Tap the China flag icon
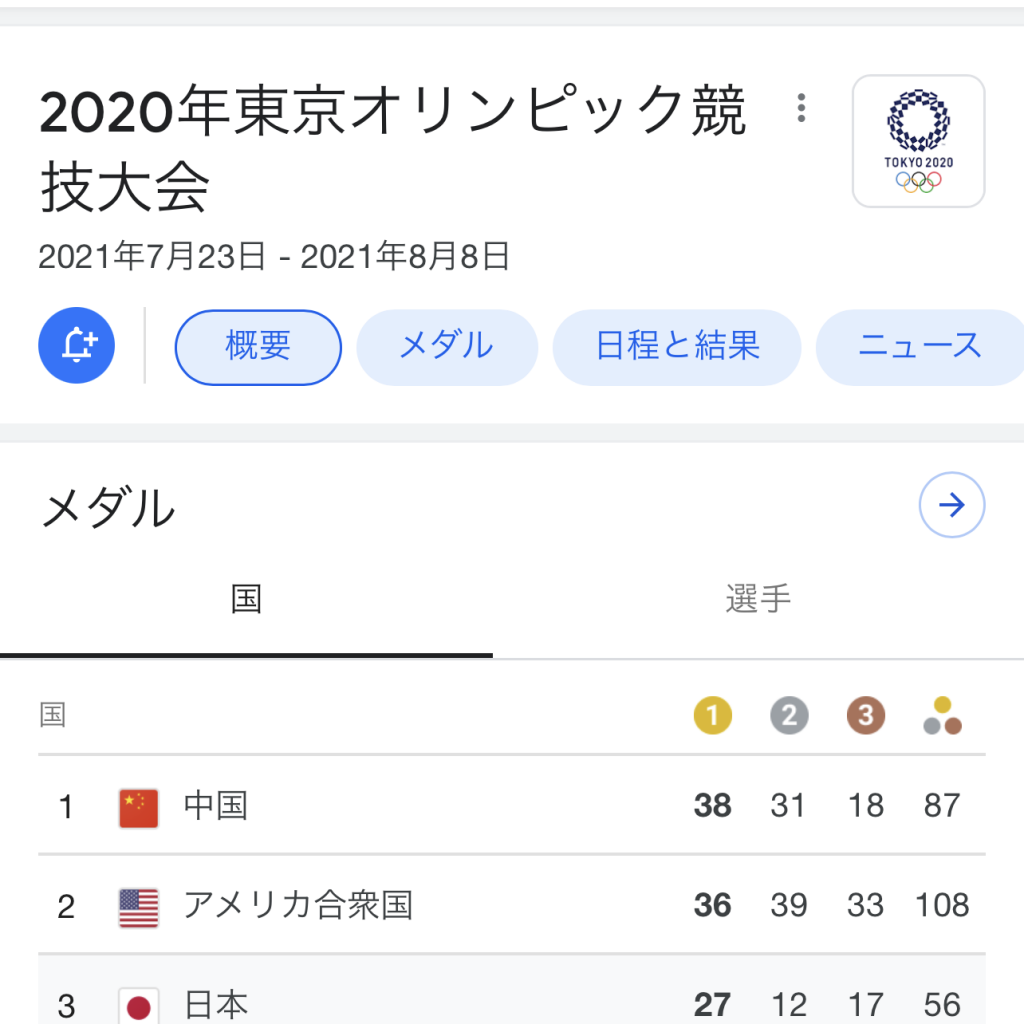 pos(138,808)
